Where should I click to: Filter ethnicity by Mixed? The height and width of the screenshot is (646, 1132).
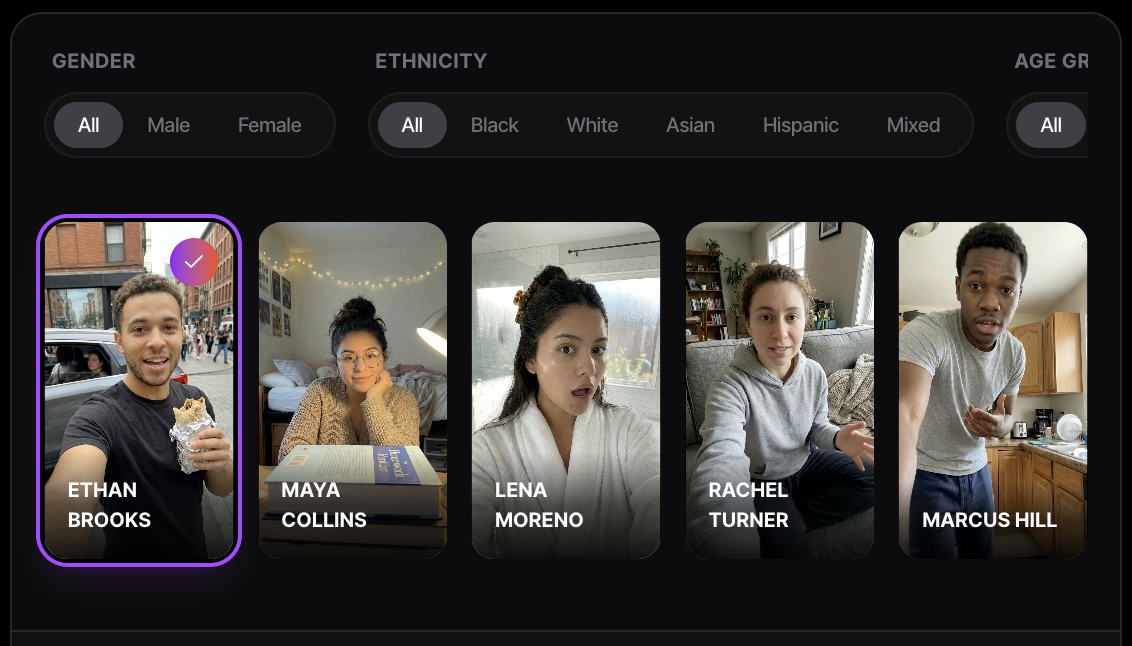tap(913, 125)
